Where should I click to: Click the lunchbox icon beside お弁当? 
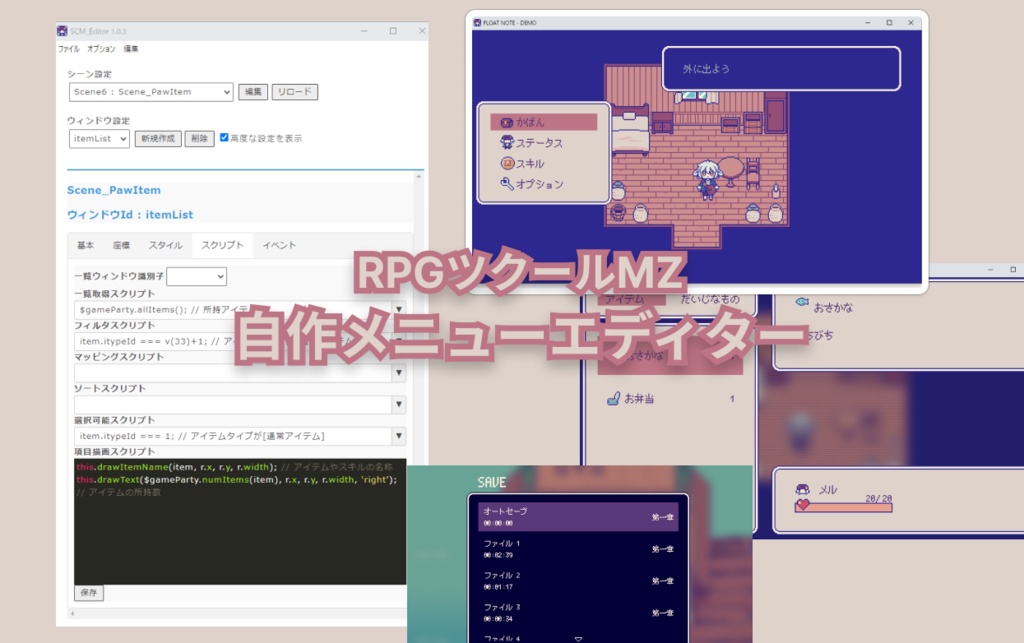(x=613, y=398)
